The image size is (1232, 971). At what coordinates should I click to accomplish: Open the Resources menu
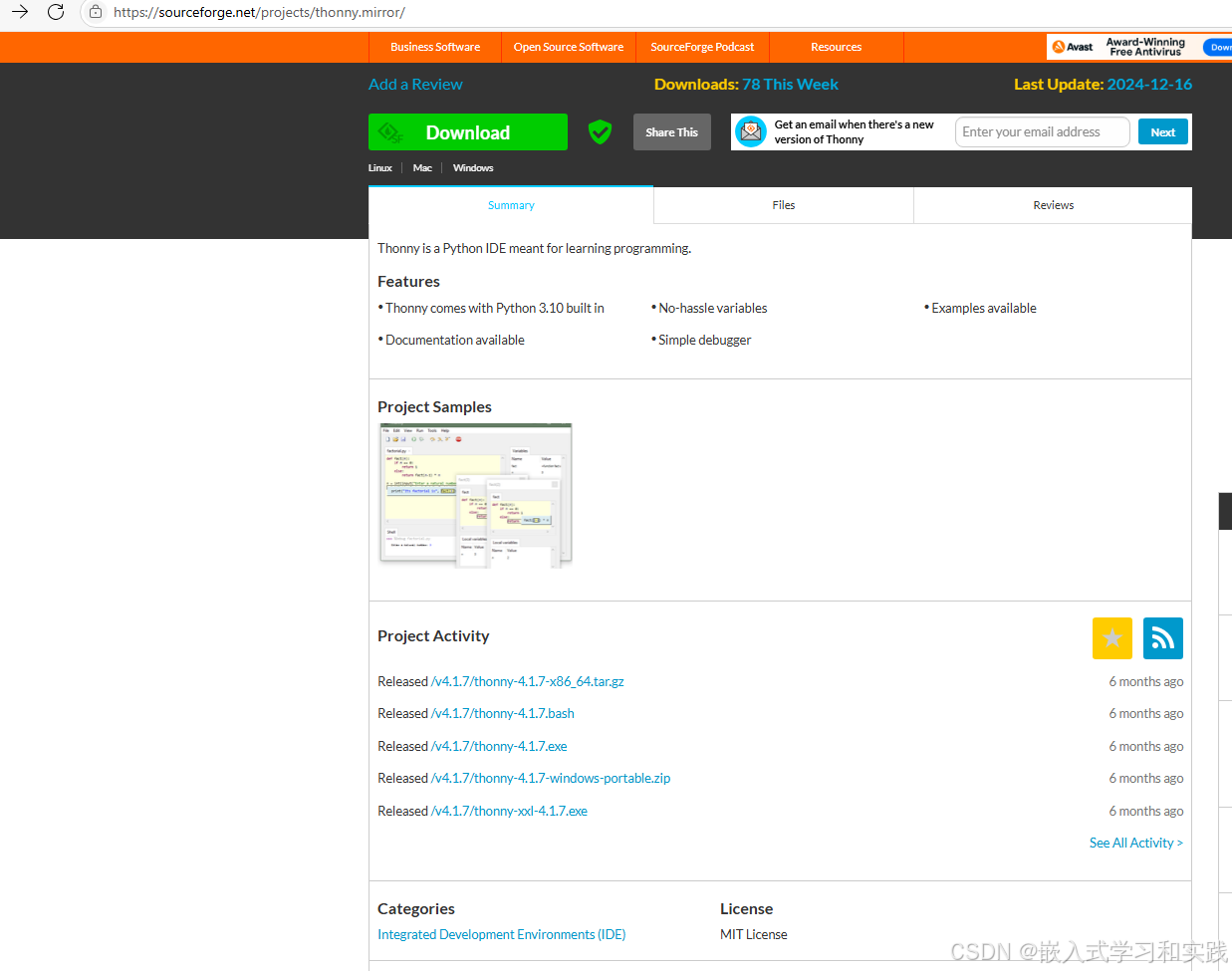tap(837, 47)
